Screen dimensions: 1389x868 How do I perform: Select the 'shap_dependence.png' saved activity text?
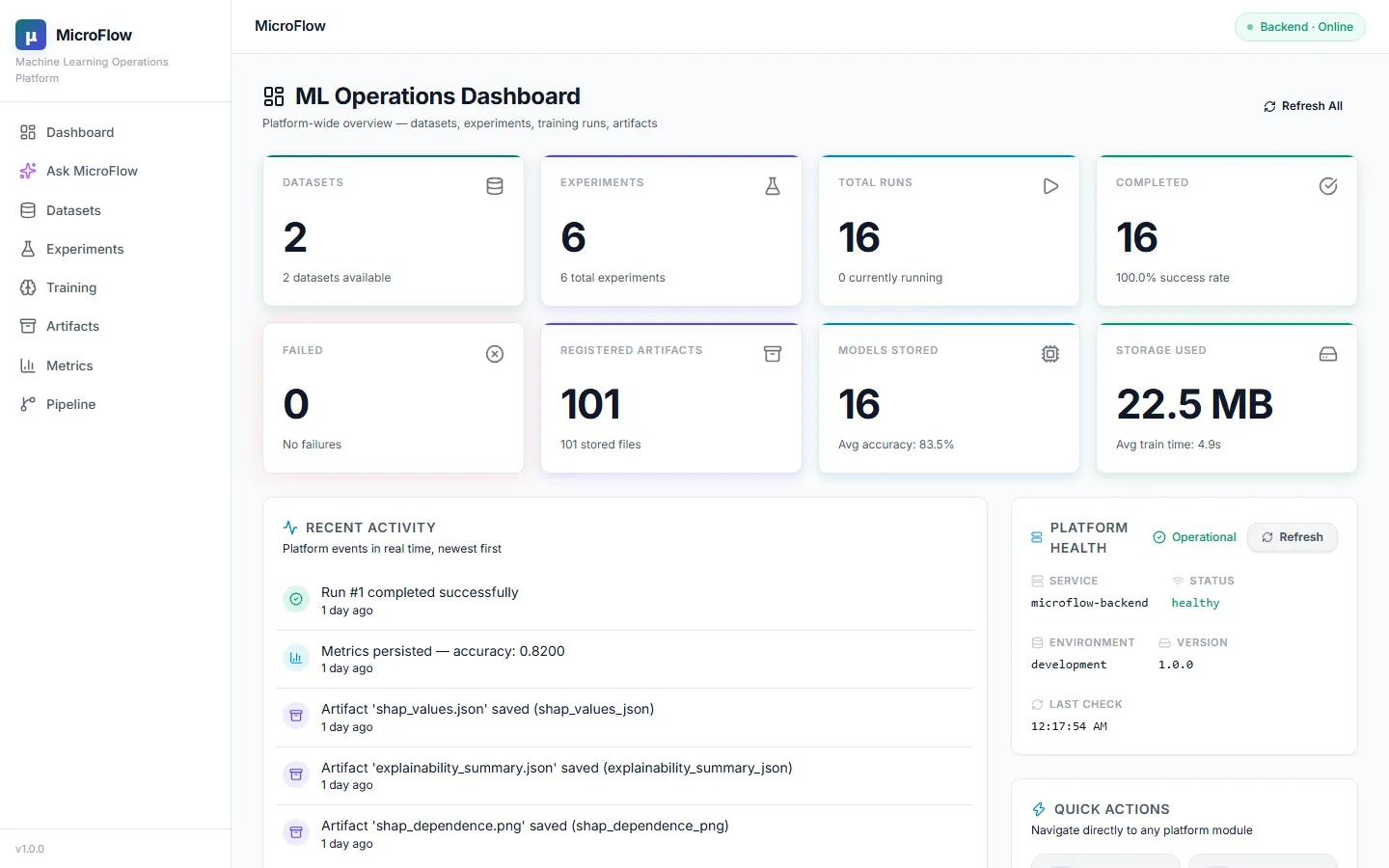(x=525, y=826)
